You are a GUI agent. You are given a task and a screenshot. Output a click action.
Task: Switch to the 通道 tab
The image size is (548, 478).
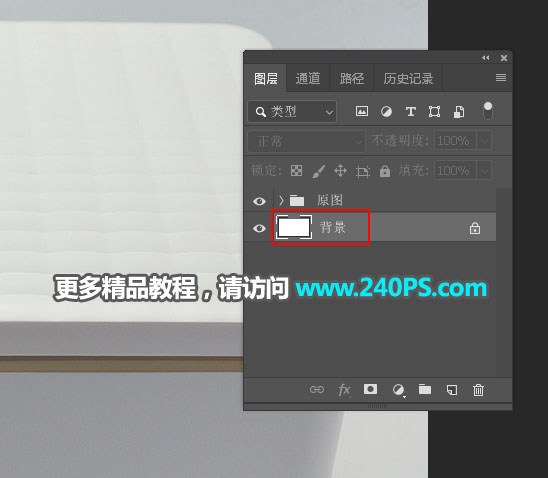308,79
